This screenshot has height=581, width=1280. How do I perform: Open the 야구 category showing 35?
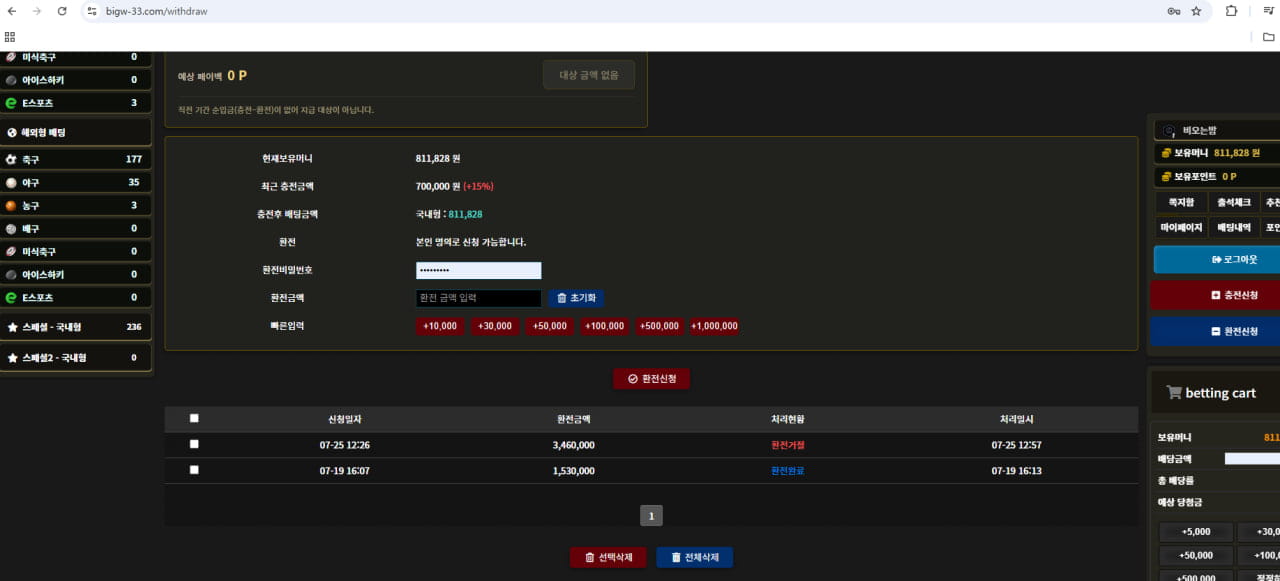tap(75, 182)
